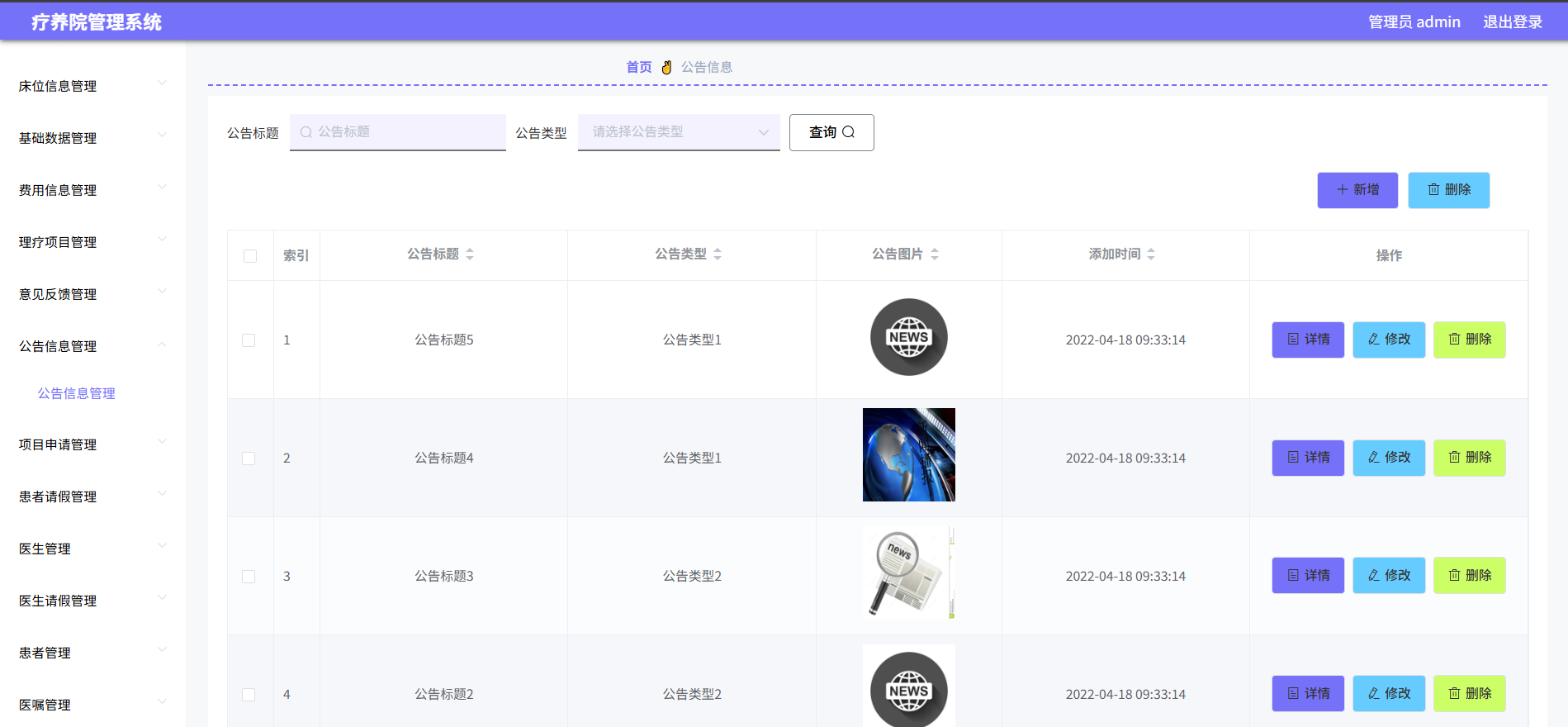Click the magnifier icon in 公告标题 field
Screen dimensions: 1568x727
(306, 132)
